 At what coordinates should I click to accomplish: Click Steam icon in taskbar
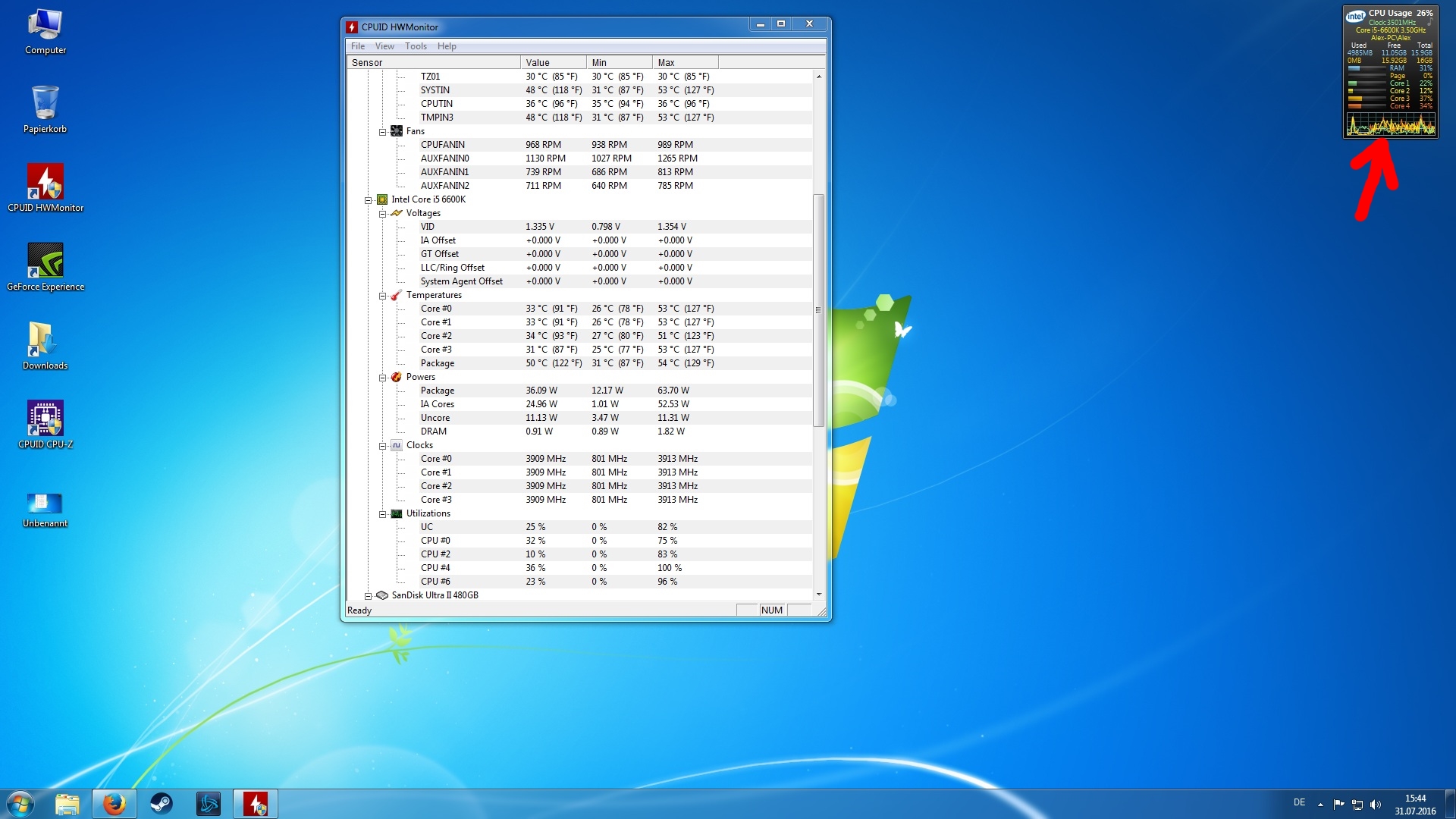pos(162,803)
